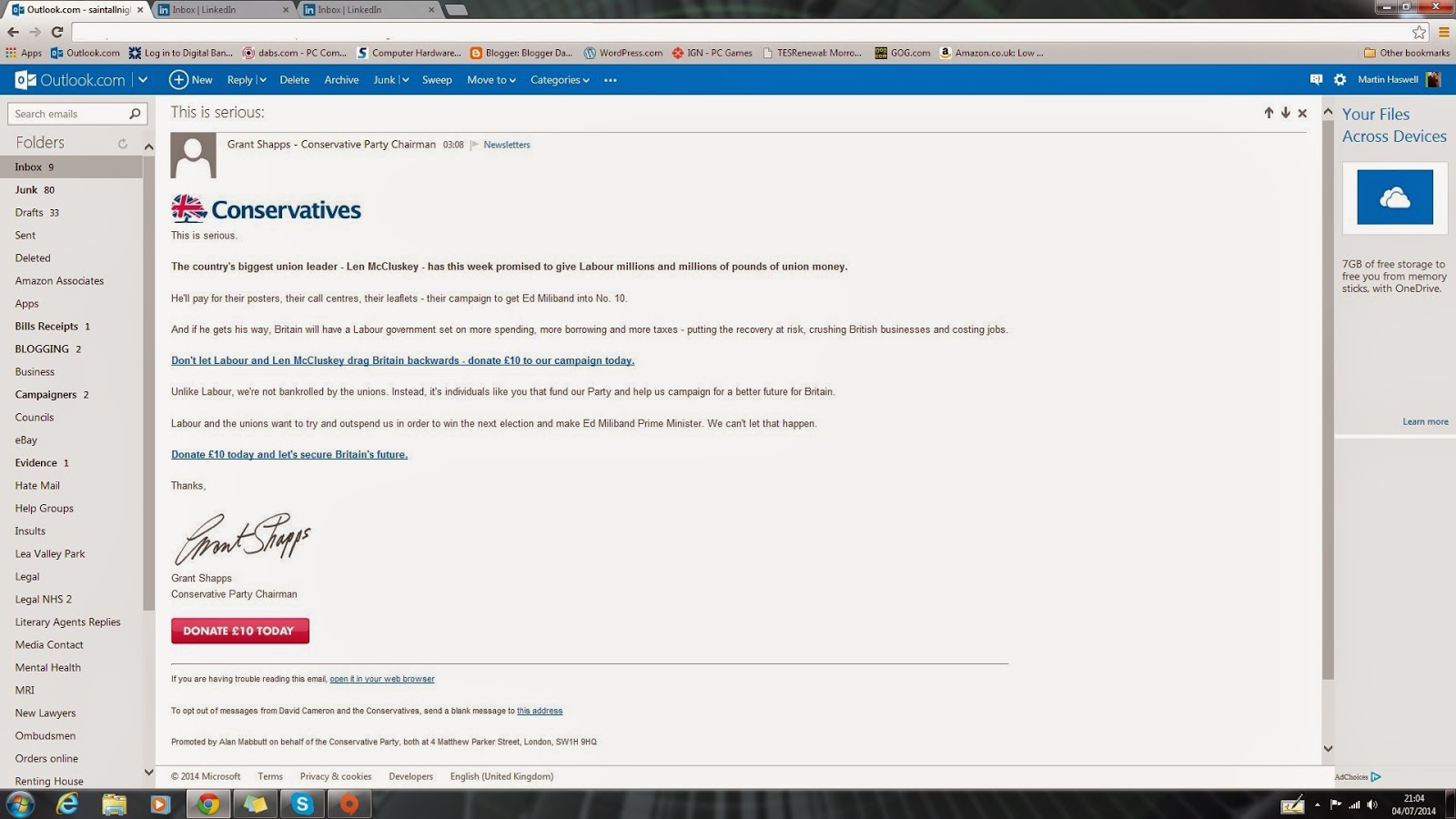Click the Conservatives logo
1456x819 pixels.
pyautogui.click(x=266, y=209)
